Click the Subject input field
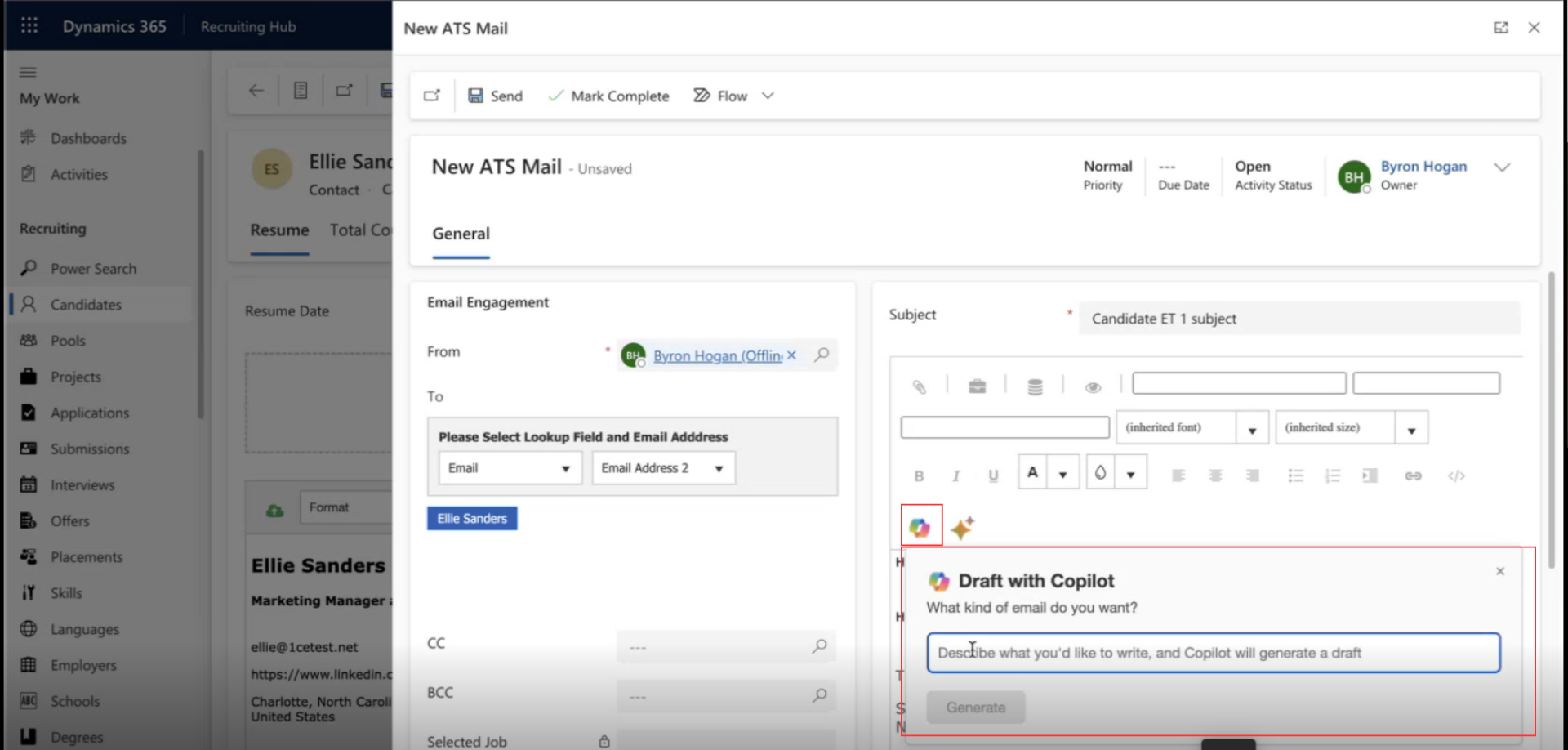This screenshot has height=750, width=1568. click(1299, 319)
